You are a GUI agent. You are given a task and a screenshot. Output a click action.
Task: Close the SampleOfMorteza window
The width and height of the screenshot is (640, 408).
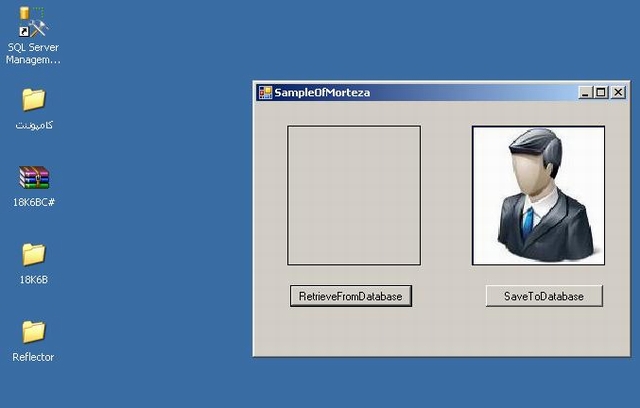(x=618, y=93)
